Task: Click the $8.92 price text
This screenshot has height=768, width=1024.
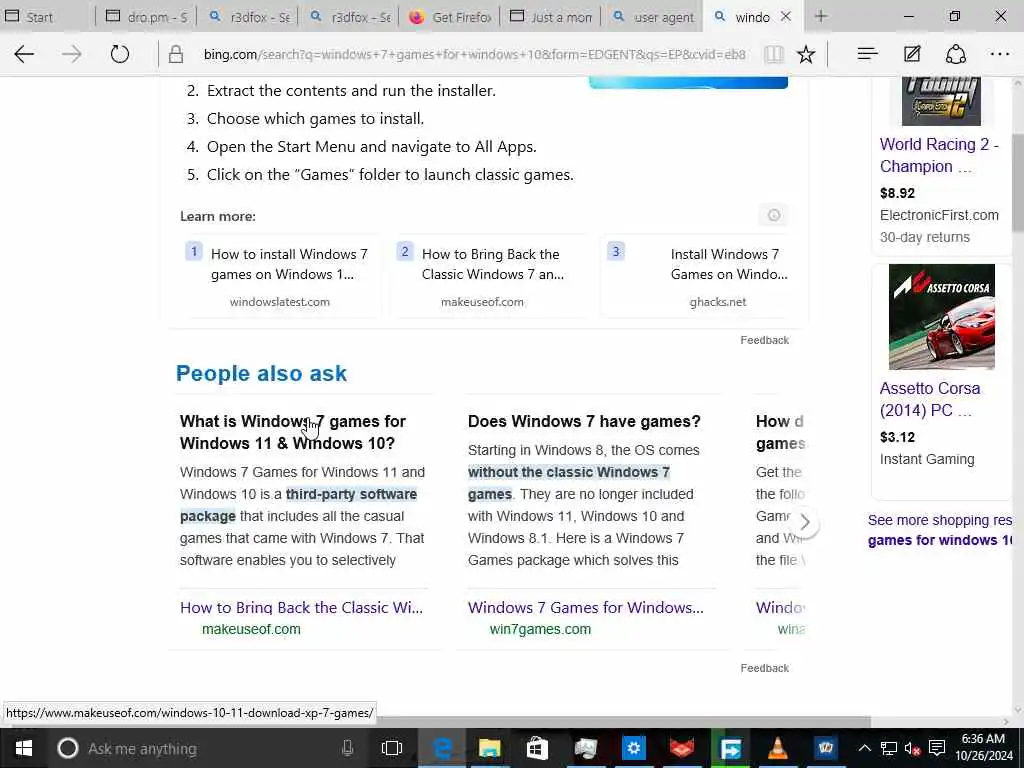Action: point(897,193)
